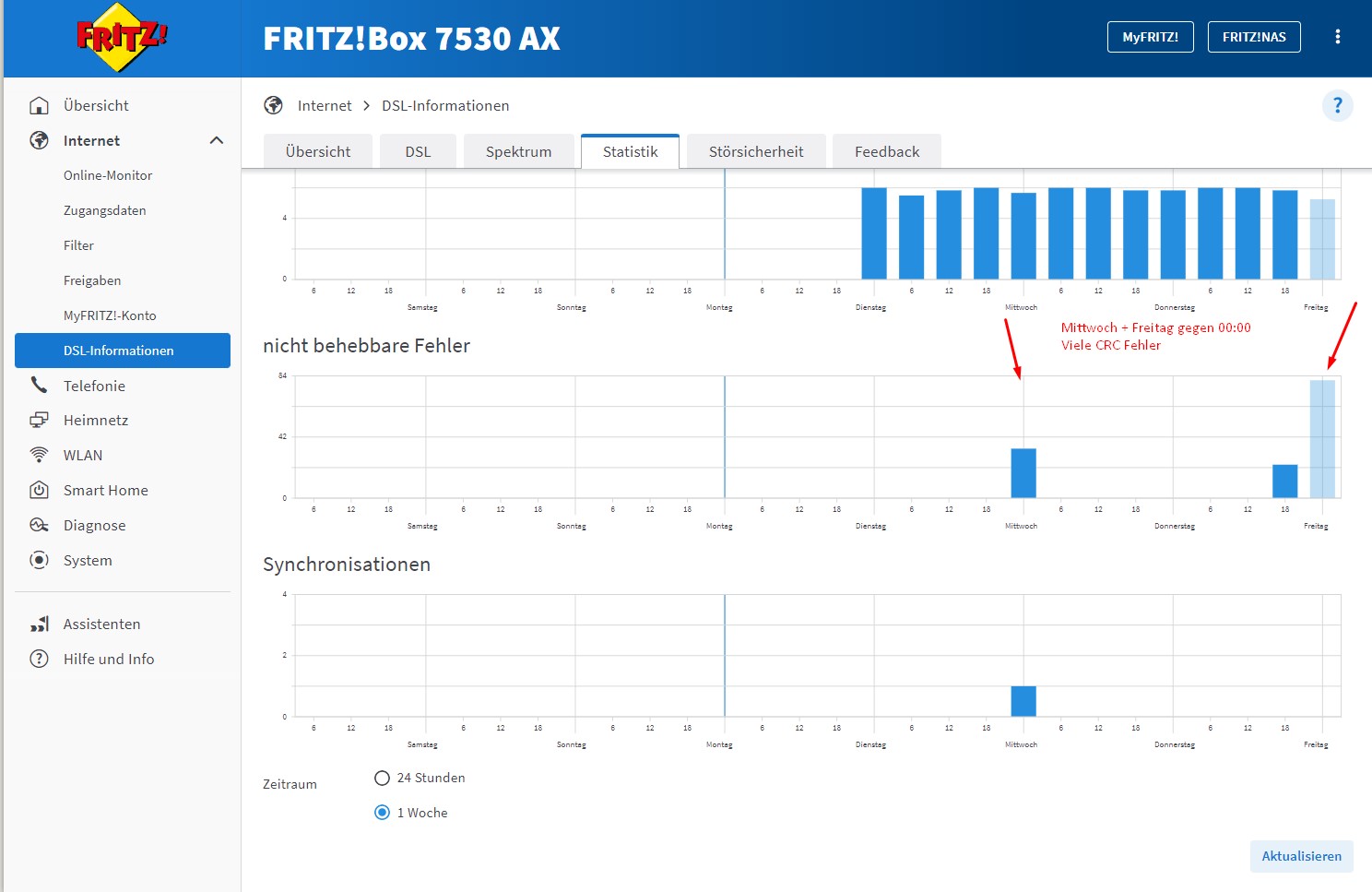This screenshot has height=892, width=1372.
Task: Click Internet in the breadcrumb
Action: [325, 105]
